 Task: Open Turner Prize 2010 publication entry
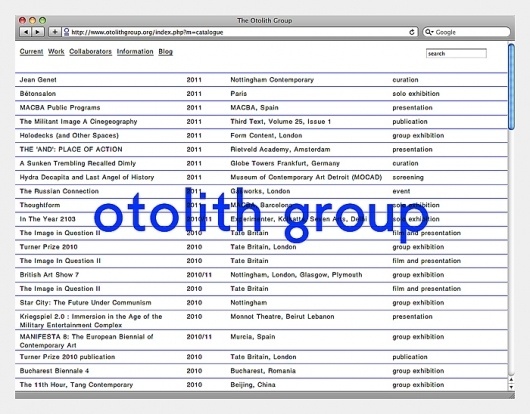[x=67, y=357]
